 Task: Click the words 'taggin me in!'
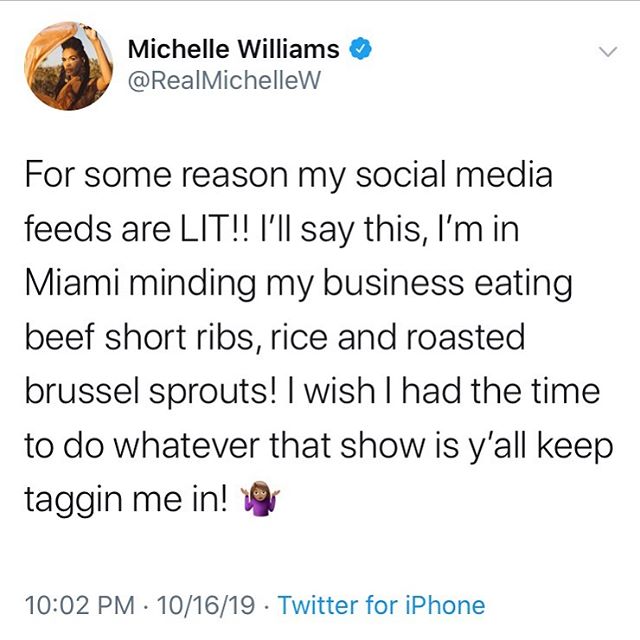click(126, 500)
